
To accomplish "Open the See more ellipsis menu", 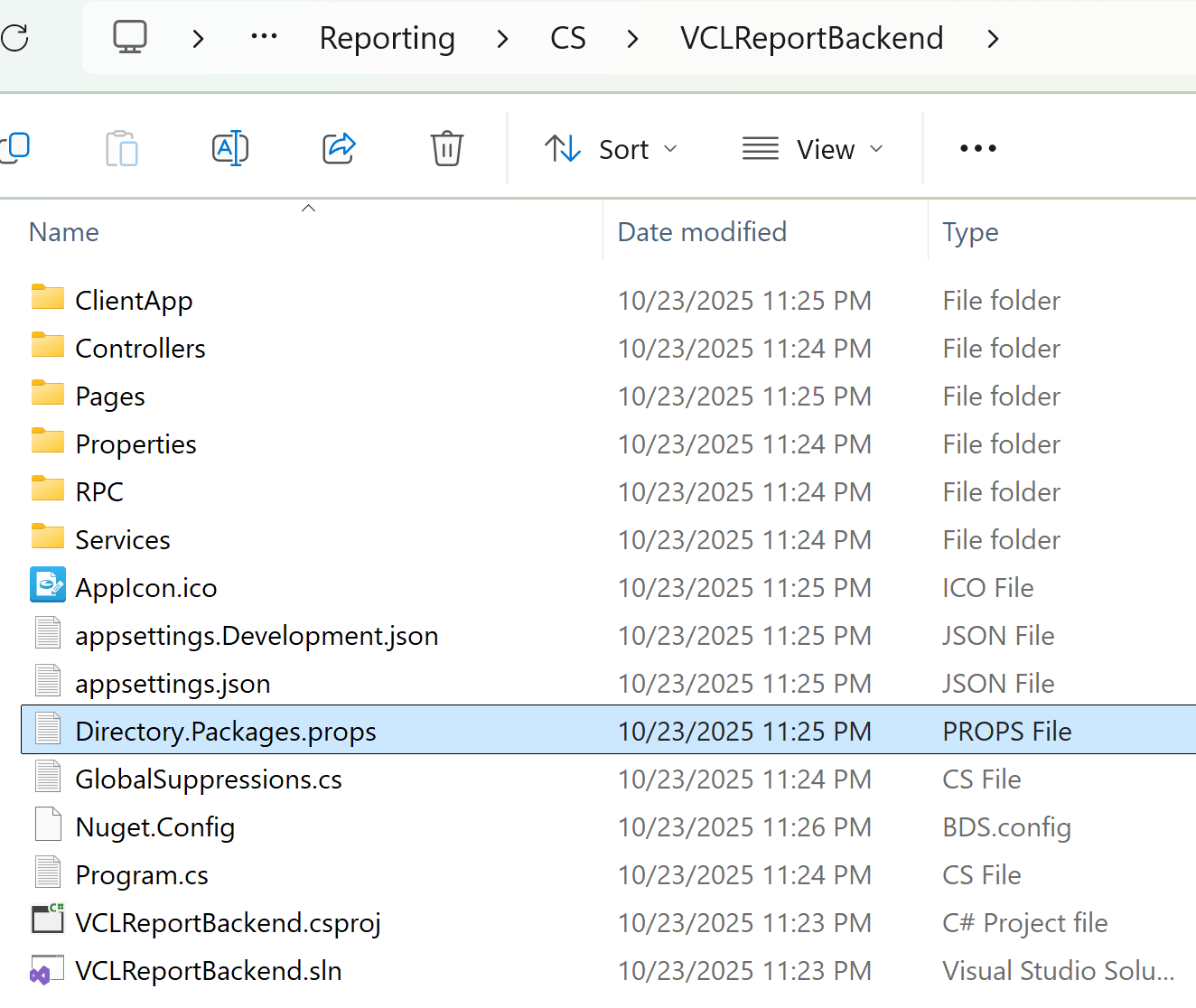I will click(977, 148).
